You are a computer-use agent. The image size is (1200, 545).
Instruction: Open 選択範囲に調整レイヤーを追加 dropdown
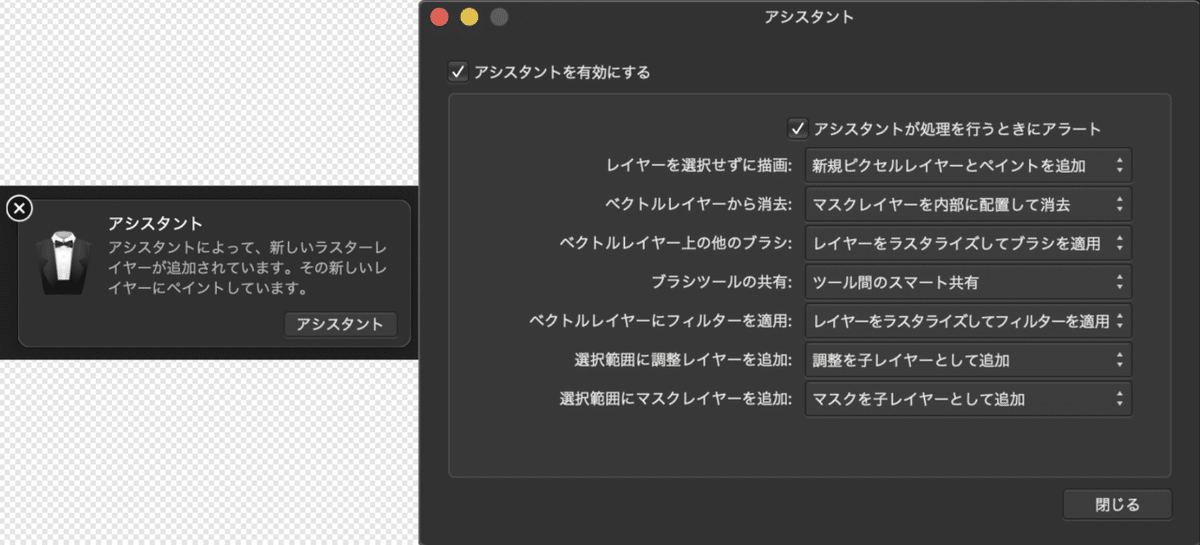pyautogui.click(x=968, y=360)
